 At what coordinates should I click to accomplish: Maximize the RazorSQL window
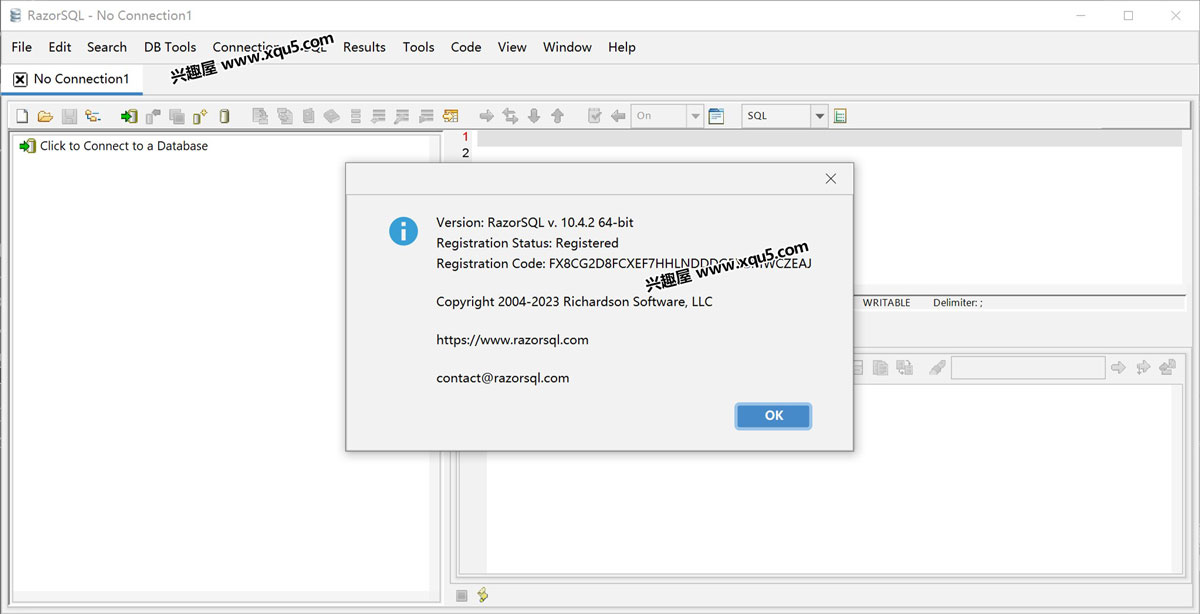(x=1128, y=16)
